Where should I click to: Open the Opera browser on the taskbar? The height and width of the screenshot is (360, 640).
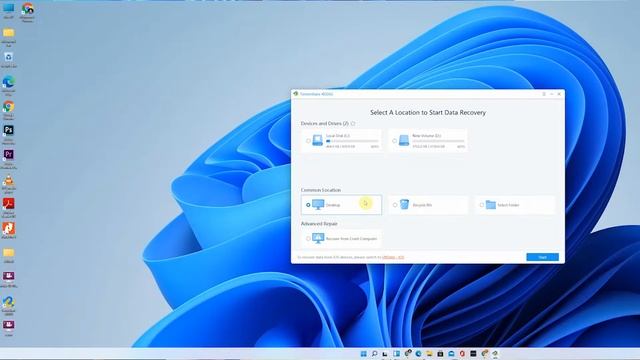click(x=462, y=353)
